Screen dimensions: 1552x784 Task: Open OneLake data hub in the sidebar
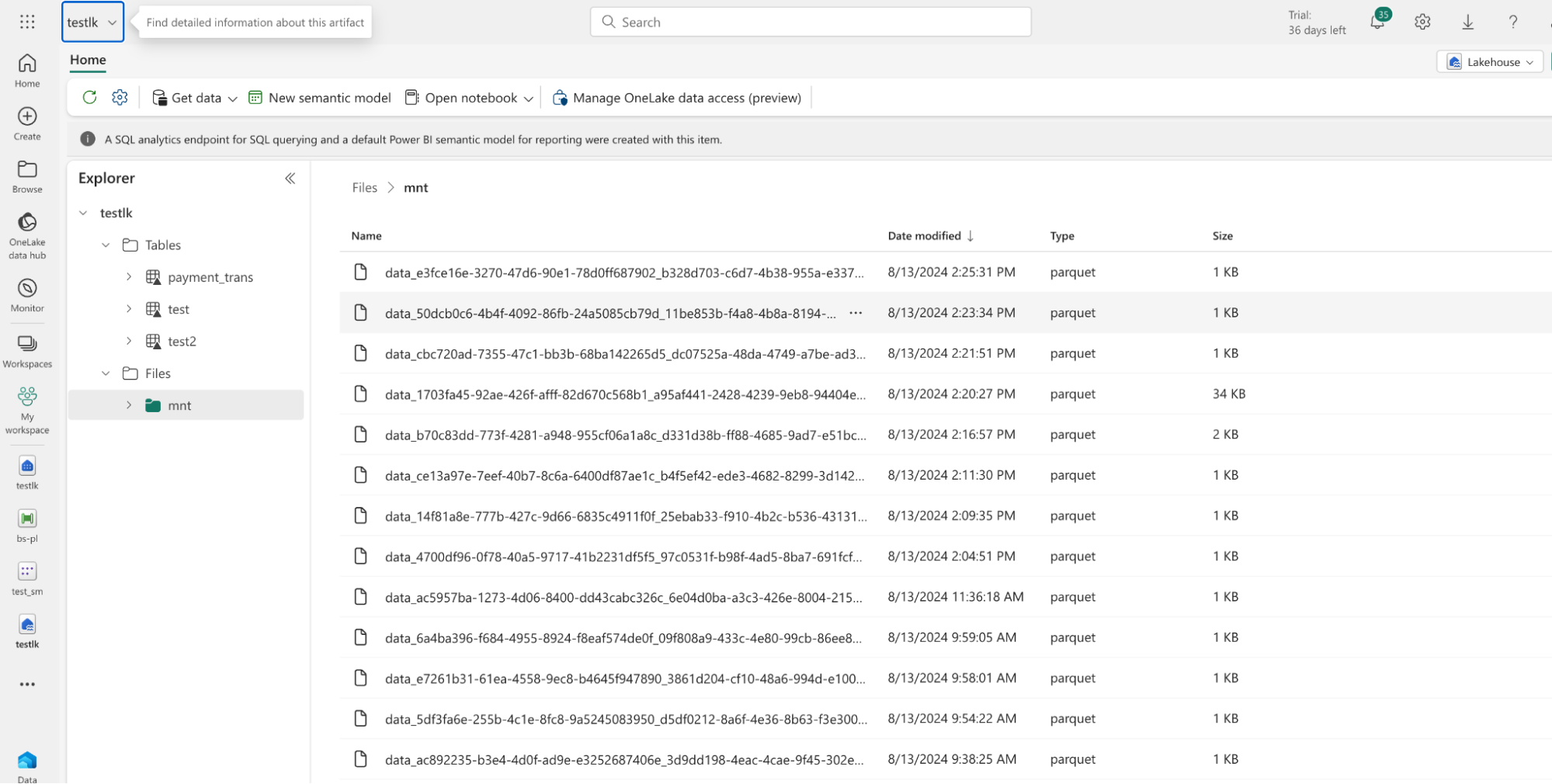click(x=27, y=235)
